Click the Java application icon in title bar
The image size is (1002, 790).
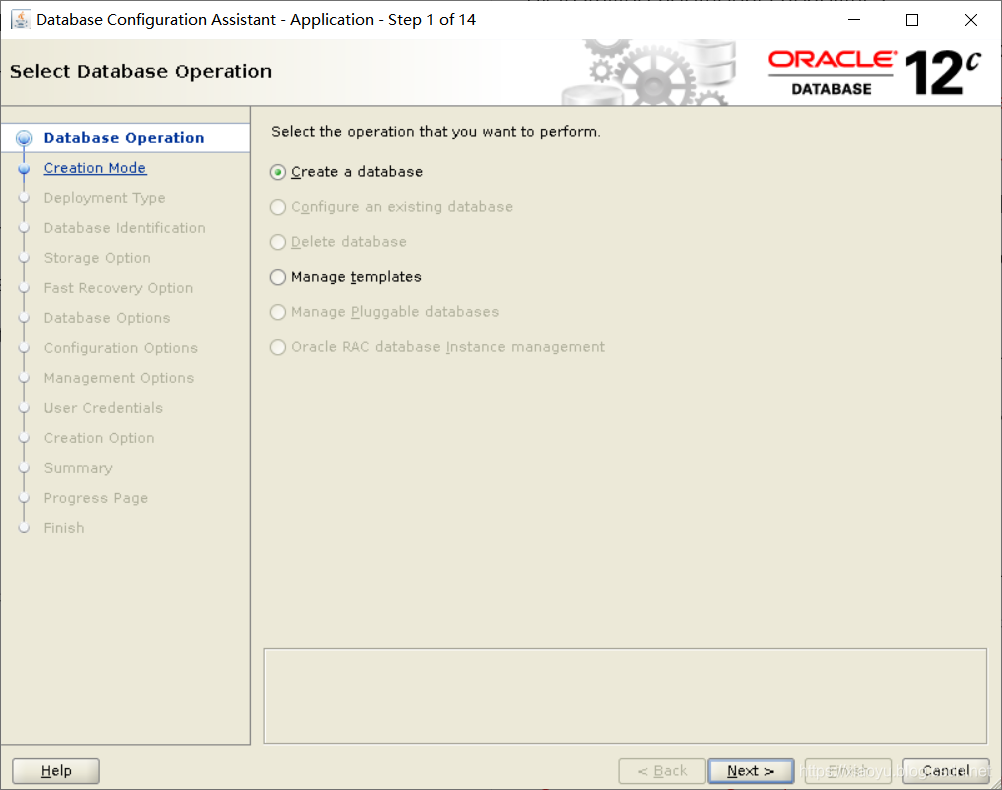click(20, 20)
